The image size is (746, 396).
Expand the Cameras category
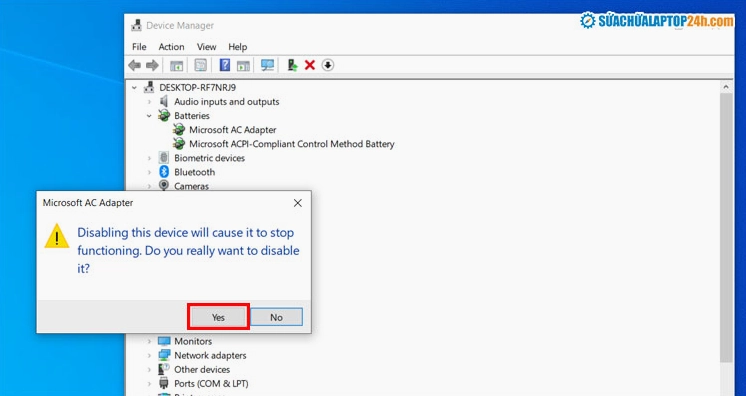[x=149, y=186]
